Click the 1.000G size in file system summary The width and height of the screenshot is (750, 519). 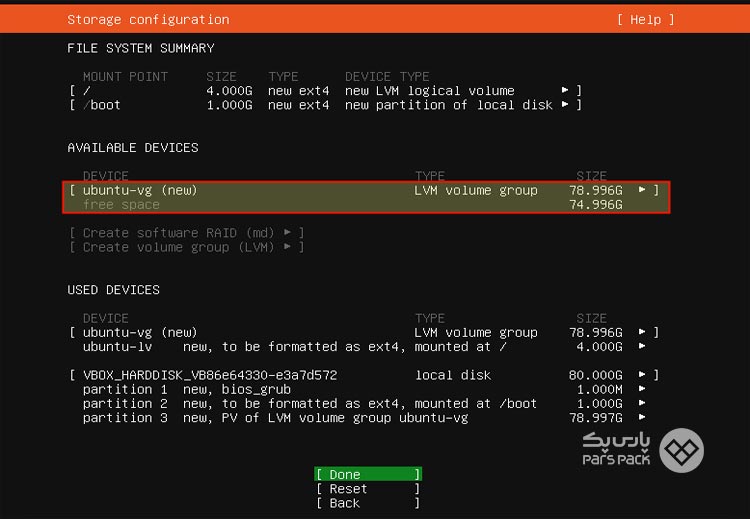pos(229,105)
